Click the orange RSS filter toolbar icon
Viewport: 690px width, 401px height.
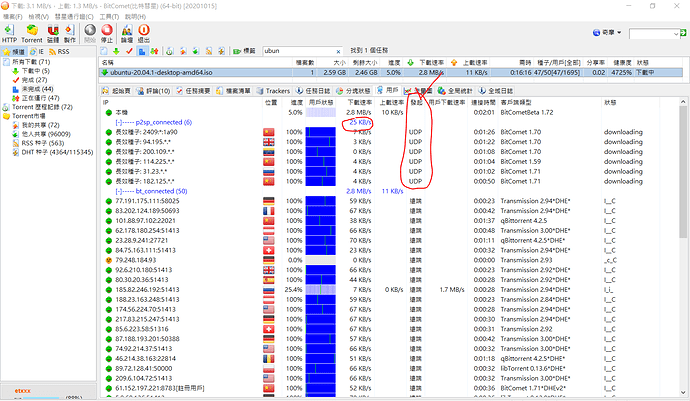point(209,51)
